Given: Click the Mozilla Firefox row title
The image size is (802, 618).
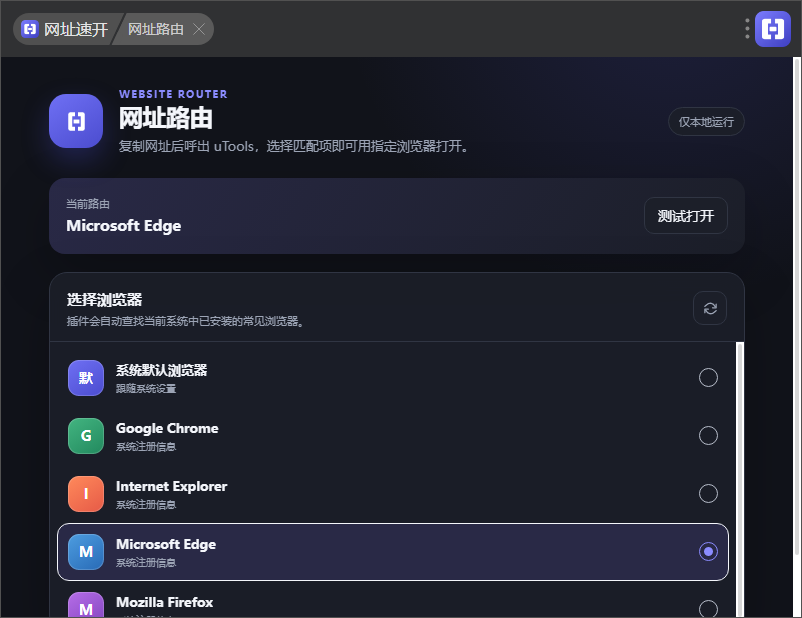Looking at the screenshot, I should tap(164, 602).
